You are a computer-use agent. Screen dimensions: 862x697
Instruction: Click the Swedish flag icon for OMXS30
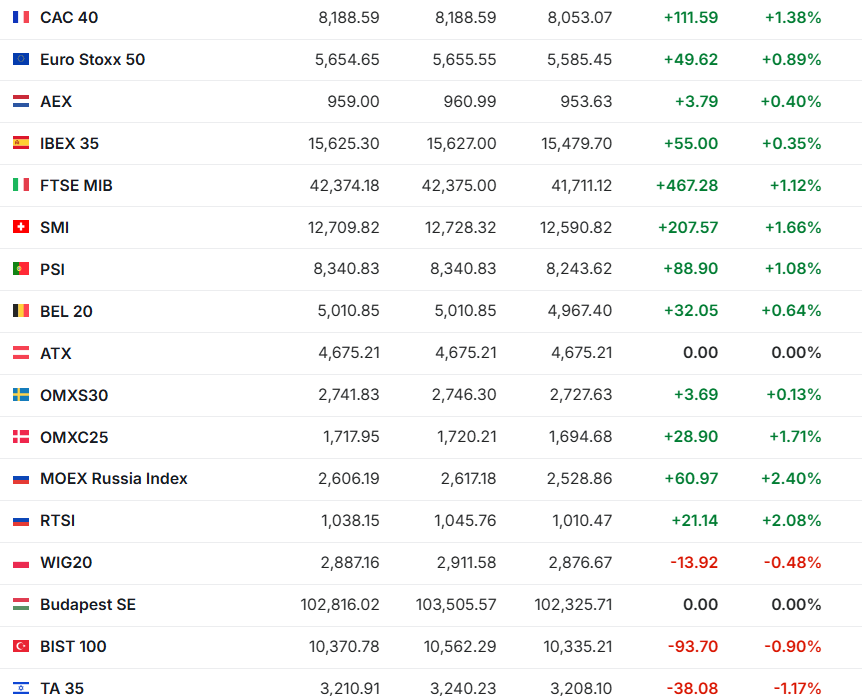tap(21, 395)
